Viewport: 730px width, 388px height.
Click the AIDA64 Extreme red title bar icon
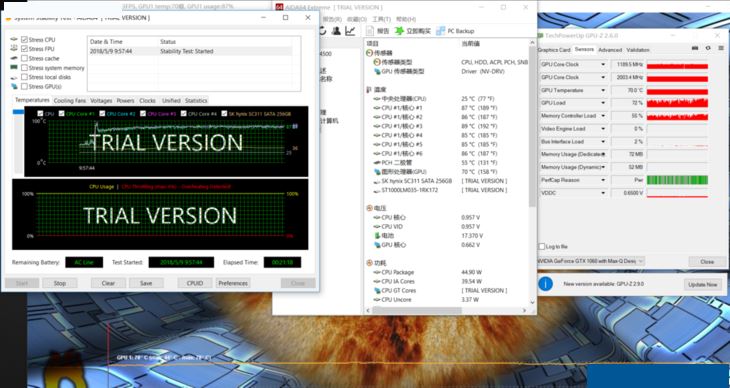click(279, 7)
